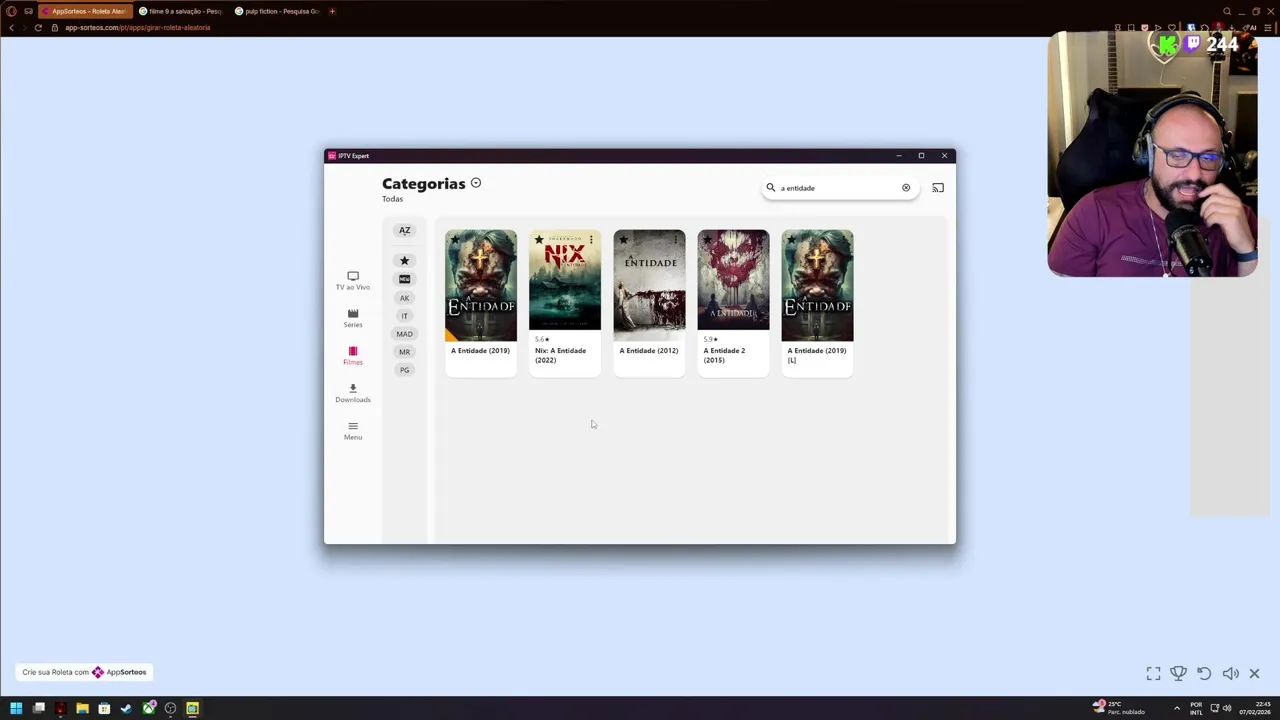Screen dimensions: 1280x720
Task: Click the 'Todas' subtitle under Categorias
Action: [392, 199]
